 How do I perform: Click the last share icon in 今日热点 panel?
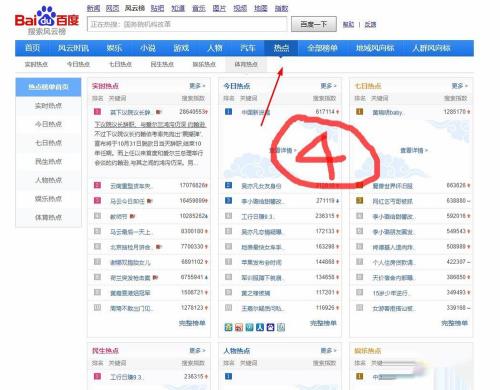coord(281,327)
